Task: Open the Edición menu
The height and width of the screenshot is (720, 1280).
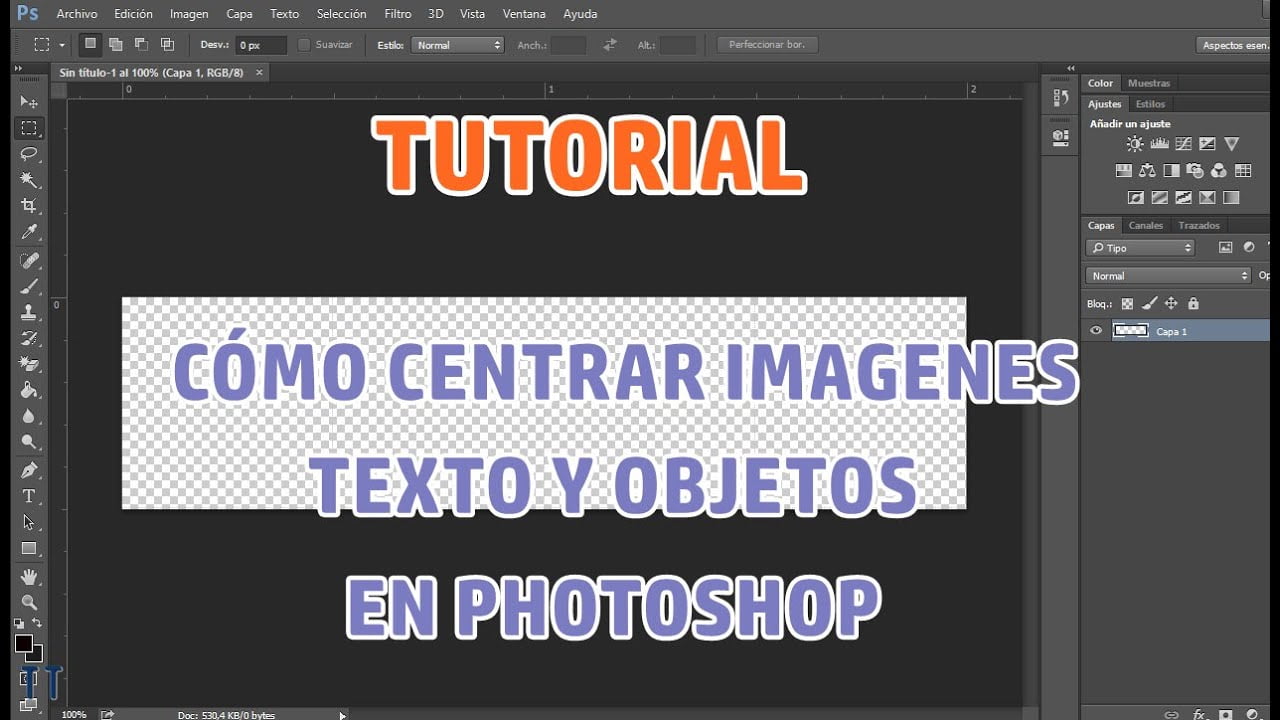Action: tap(134, 14)
